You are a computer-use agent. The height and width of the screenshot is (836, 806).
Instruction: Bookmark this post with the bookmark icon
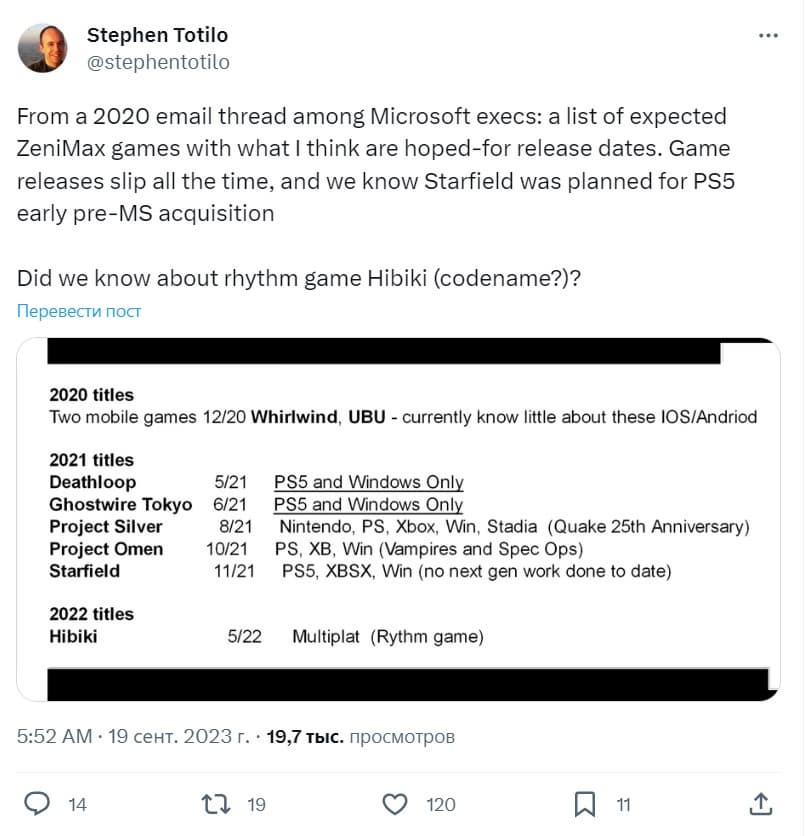pos(585,803)
